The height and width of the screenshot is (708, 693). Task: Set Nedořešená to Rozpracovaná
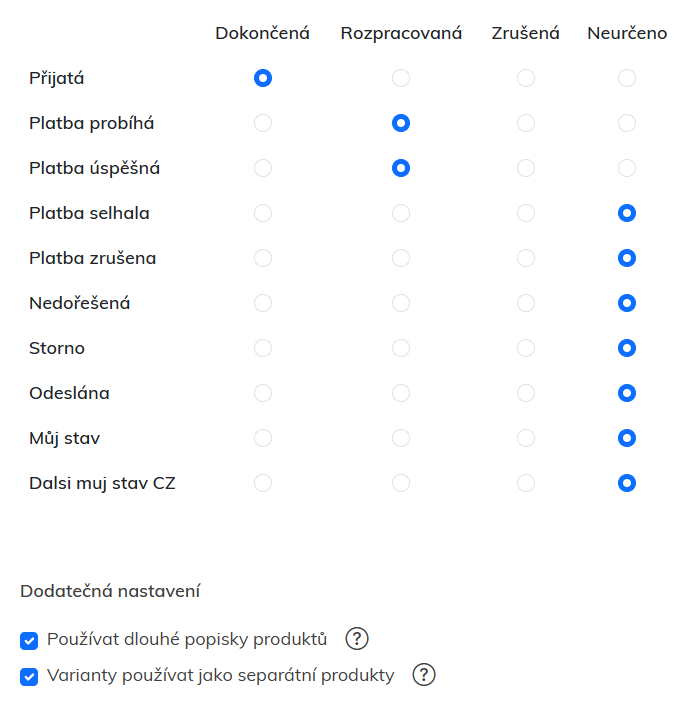[x=401, y=303]
